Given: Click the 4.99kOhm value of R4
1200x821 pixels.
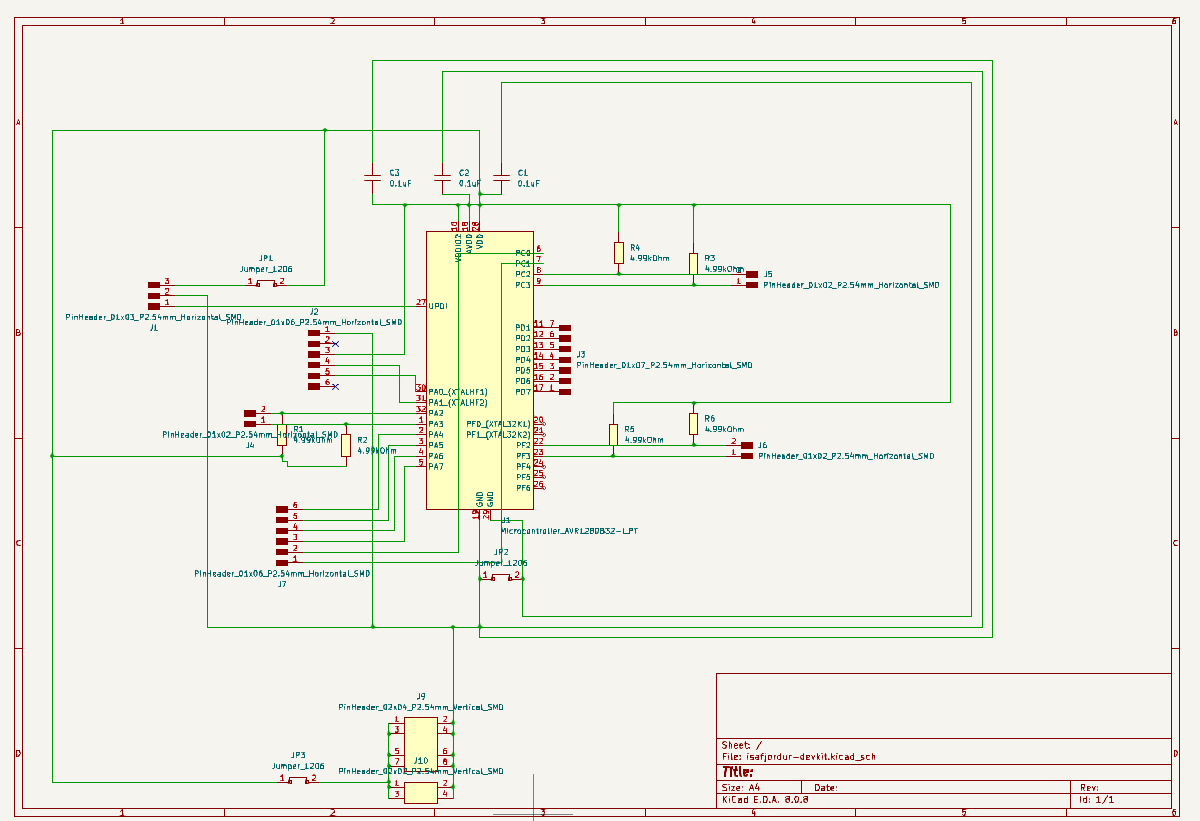Looking at the screenshot, I should click(649, 258).
